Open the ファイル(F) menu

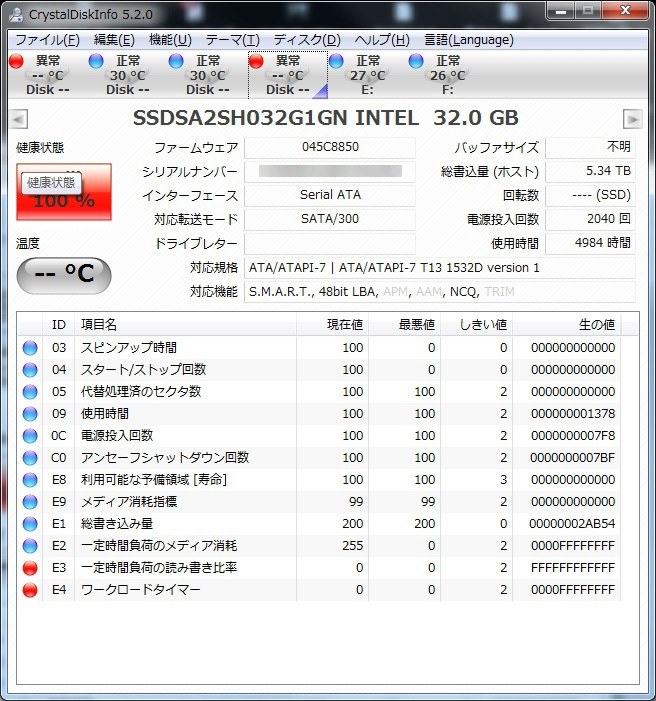coord(47,40)
